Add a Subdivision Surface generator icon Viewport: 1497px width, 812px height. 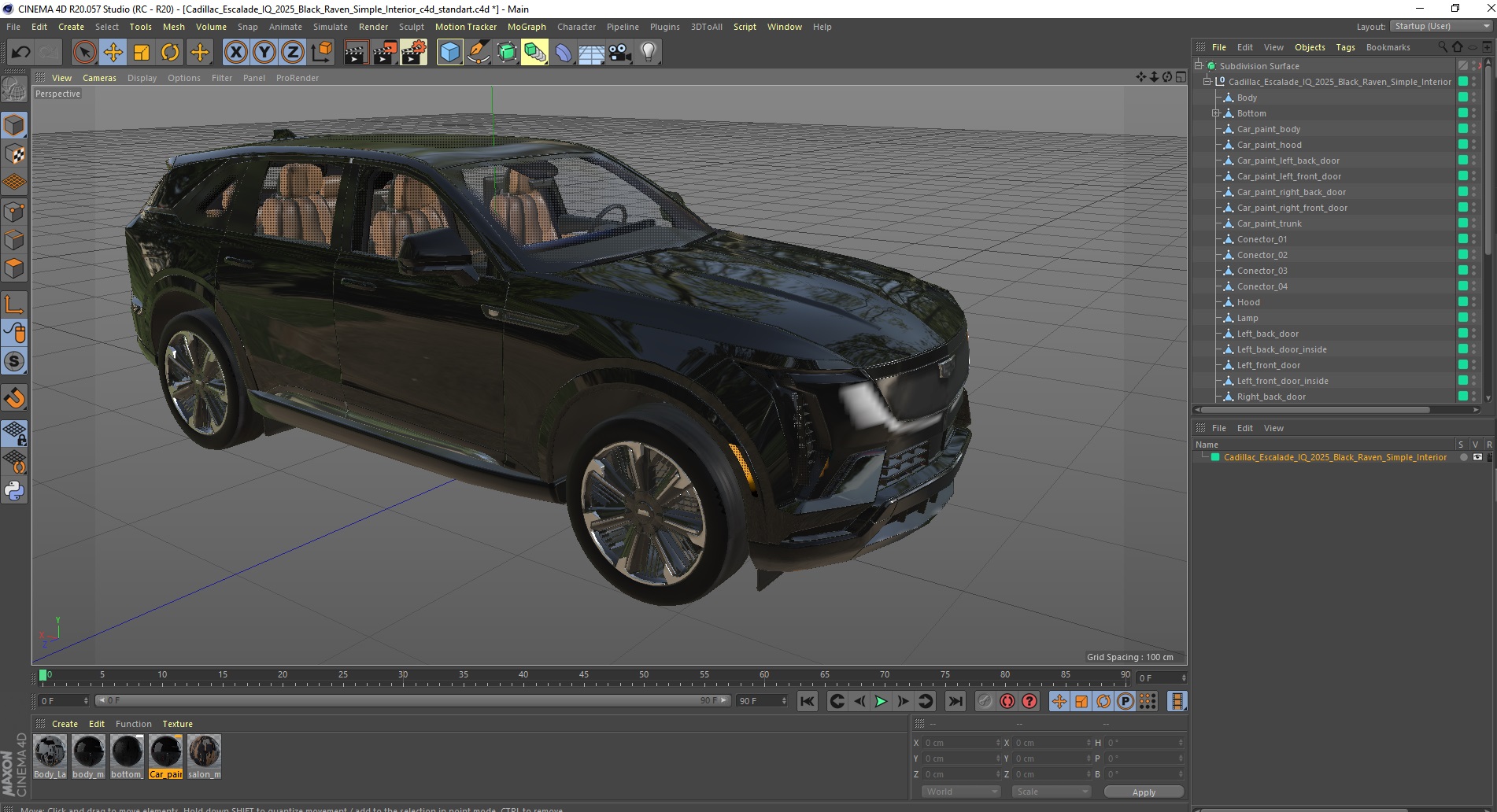tap(507, 53)
